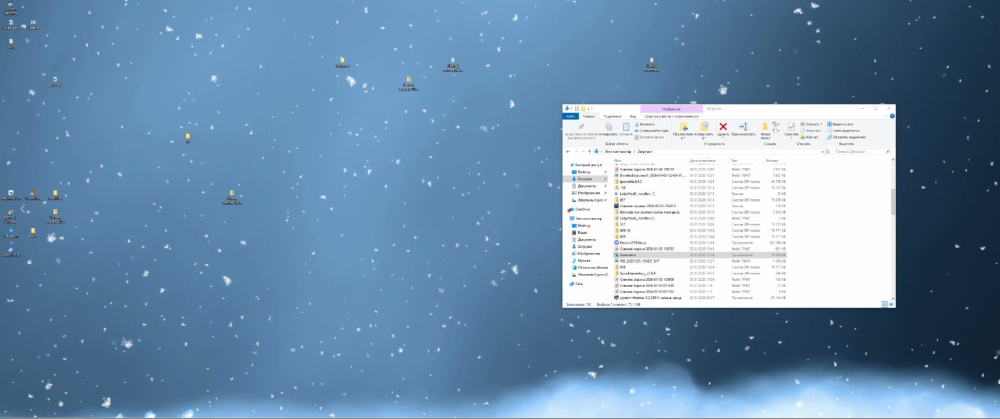Open address bar history dropdown arrow
This screenshot has width=1000, height=419.
(821, 152)
